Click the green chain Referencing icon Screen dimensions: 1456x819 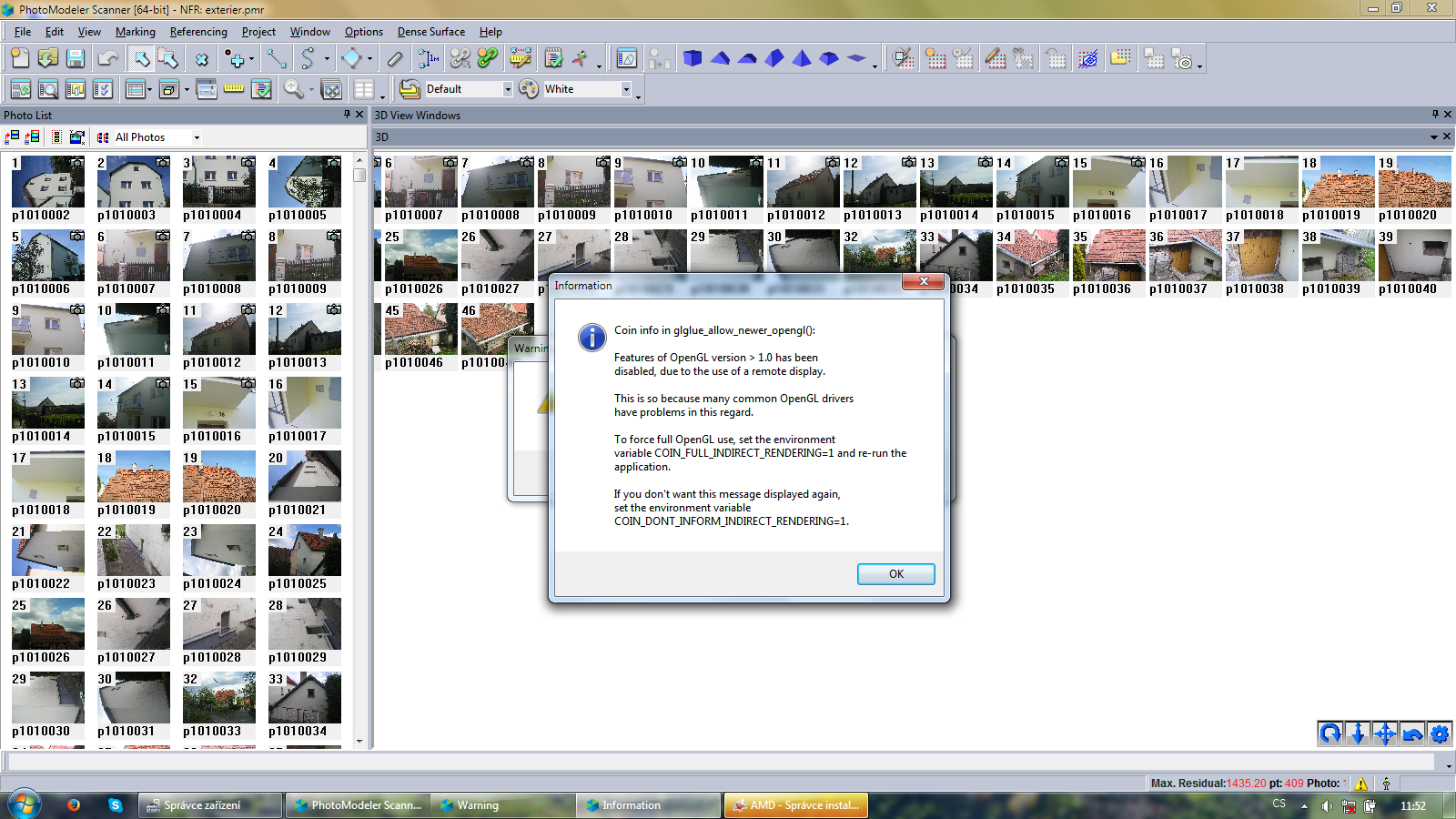(x=488, y=59)
